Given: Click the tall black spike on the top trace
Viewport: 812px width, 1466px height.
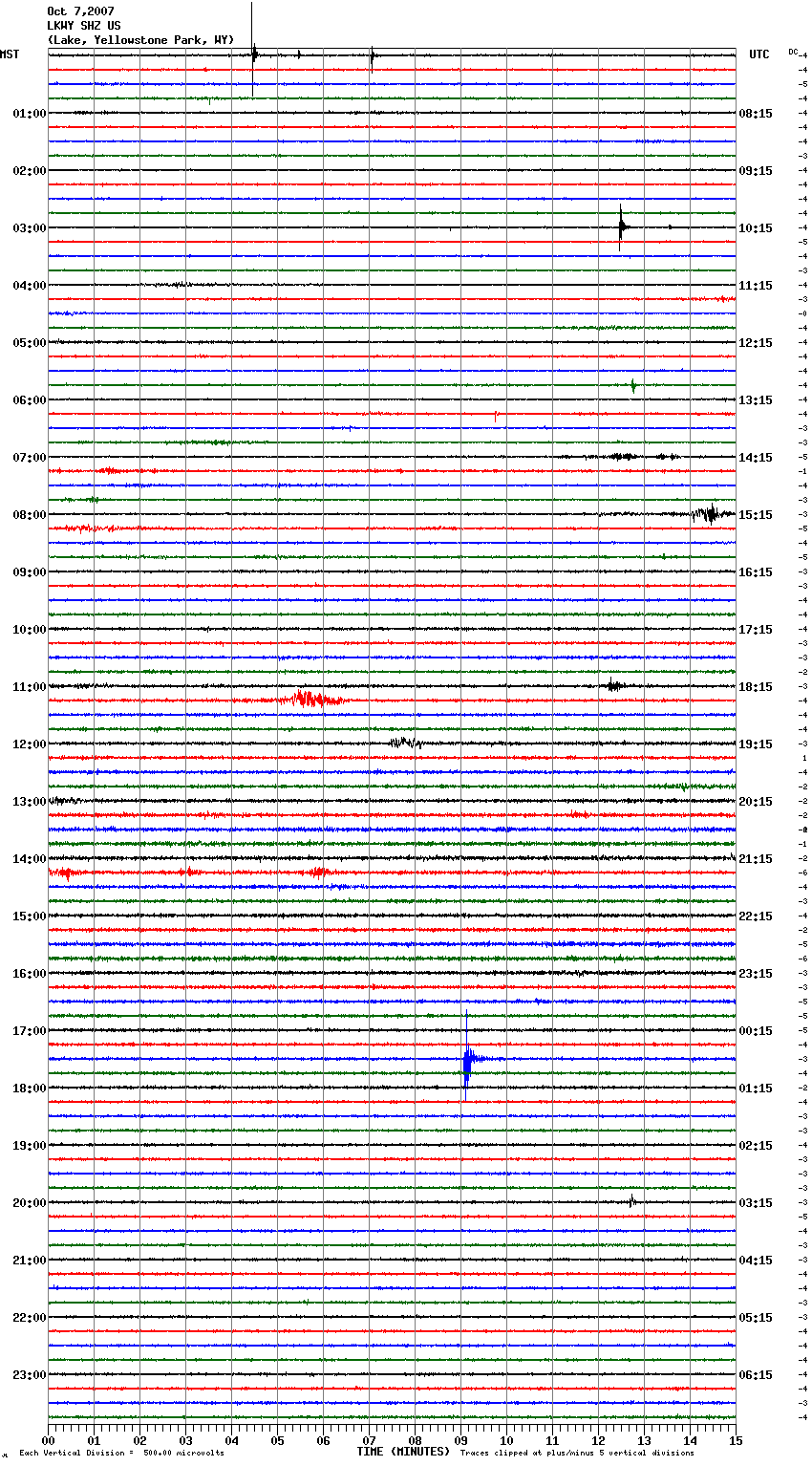Looking at the screenshot, I should click(x=253, y=50).
